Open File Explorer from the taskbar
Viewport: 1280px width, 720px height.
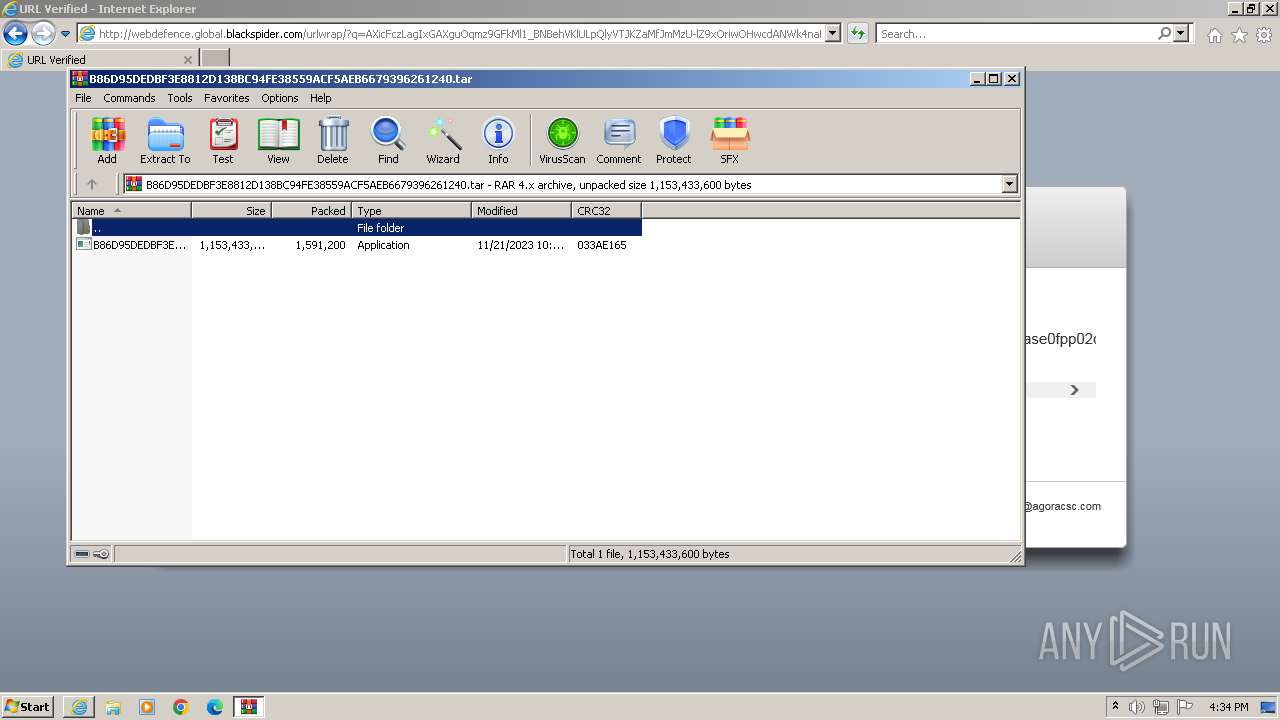pos(113,707)
